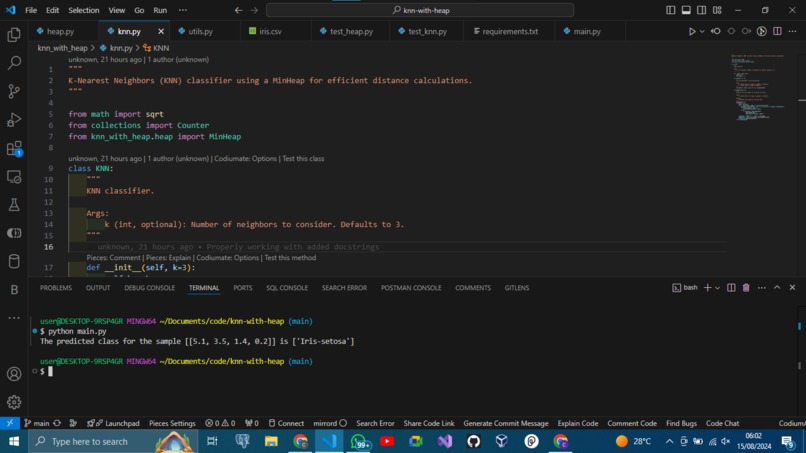Image resolution: width=806 pixels, height=453 pixels.
Task: Customize layout button in title bar
Action: pos(717,10)
